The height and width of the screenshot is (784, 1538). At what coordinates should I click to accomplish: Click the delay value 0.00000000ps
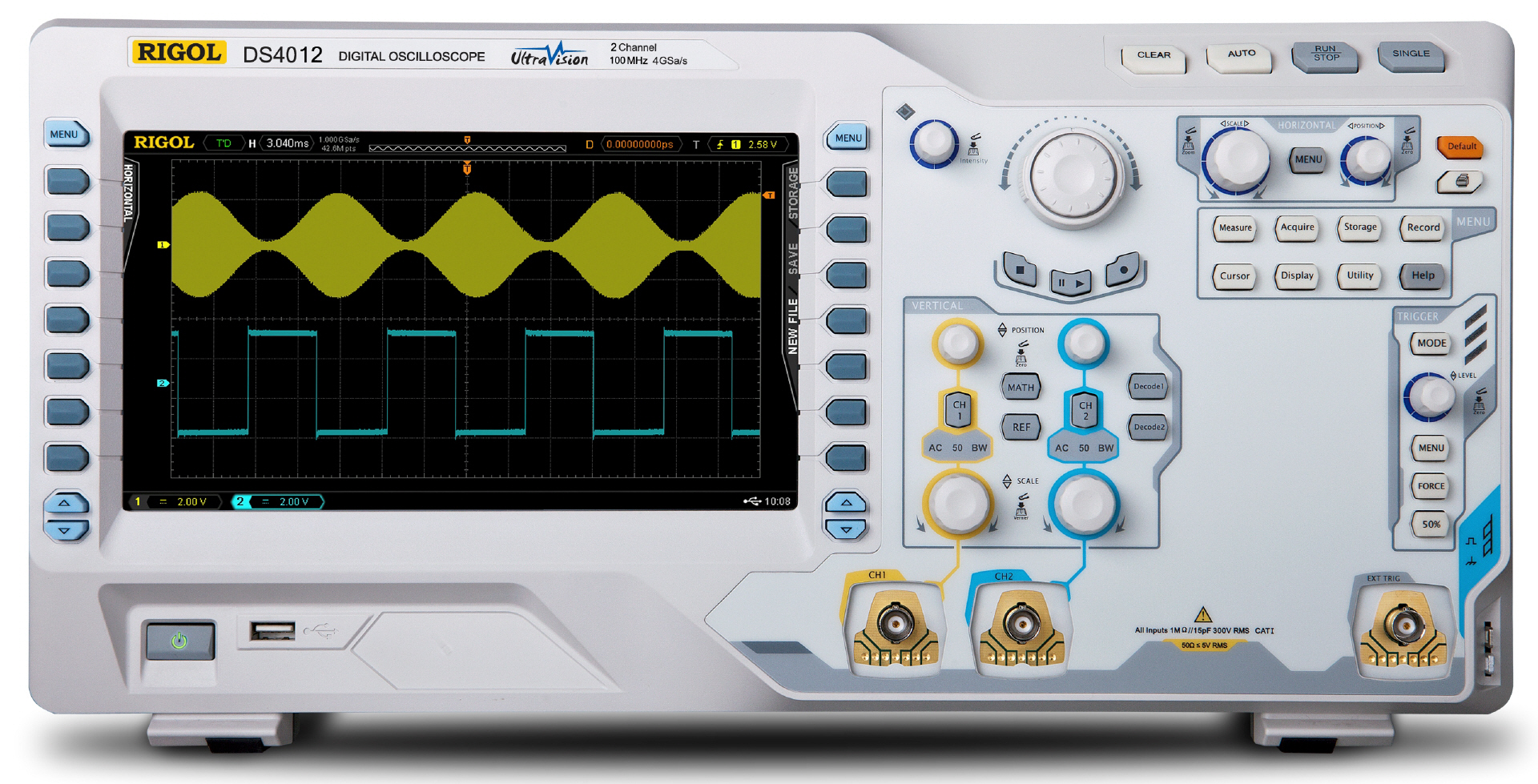tap(639, 144)
